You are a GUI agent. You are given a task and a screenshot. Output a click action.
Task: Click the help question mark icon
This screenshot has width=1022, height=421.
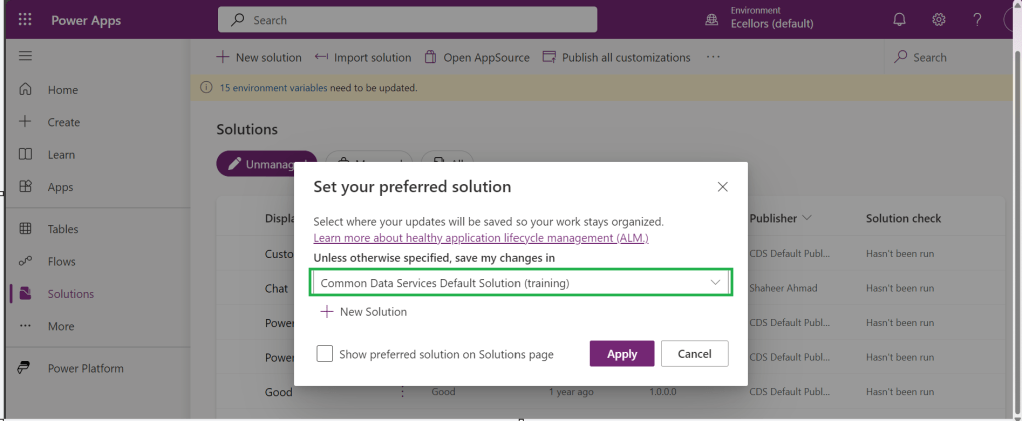point(977,19)
